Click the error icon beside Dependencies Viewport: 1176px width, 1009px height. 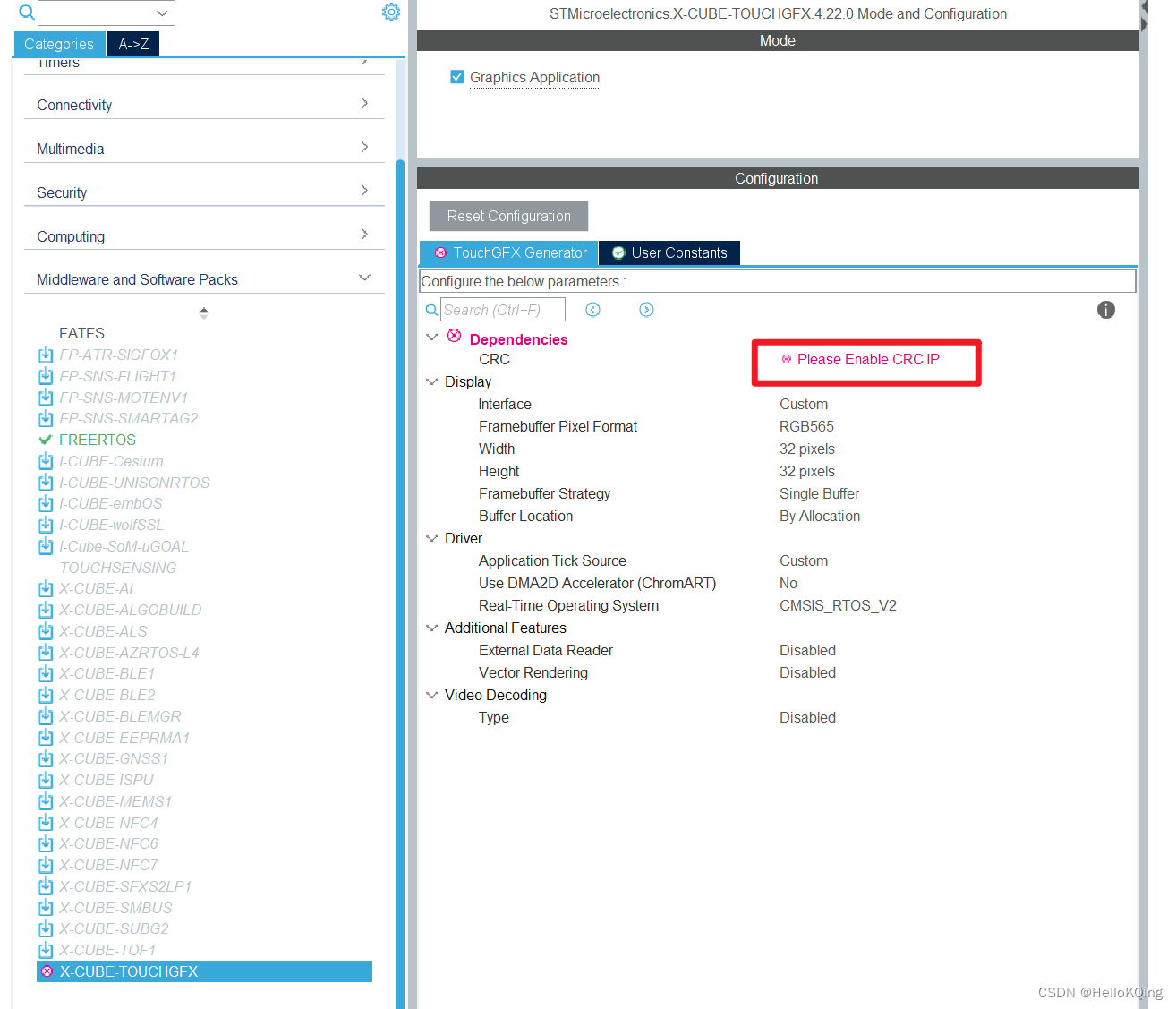point(455,336)
